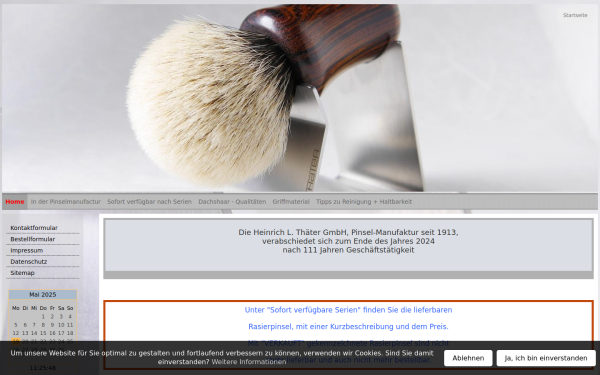Click the Startseite link at top right
This screenshot has height=375, width=600.
(575, 15)
